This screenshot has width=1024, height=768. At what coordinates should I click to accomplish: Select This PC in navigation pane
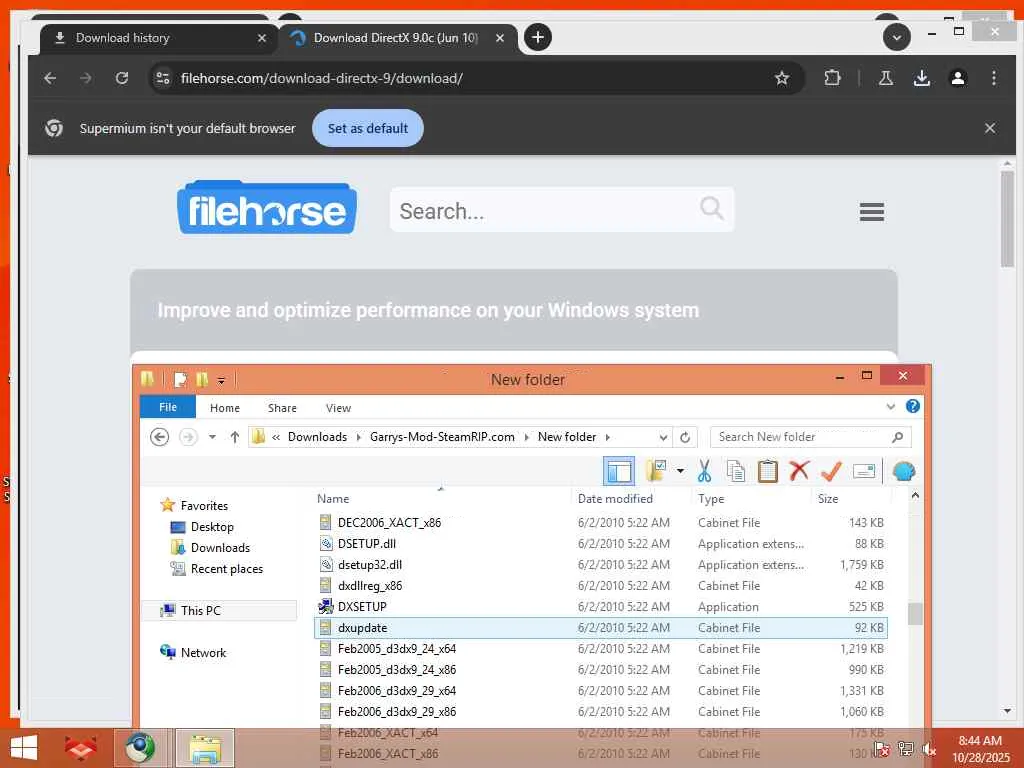pyautogui.click(x=200, y=610)
